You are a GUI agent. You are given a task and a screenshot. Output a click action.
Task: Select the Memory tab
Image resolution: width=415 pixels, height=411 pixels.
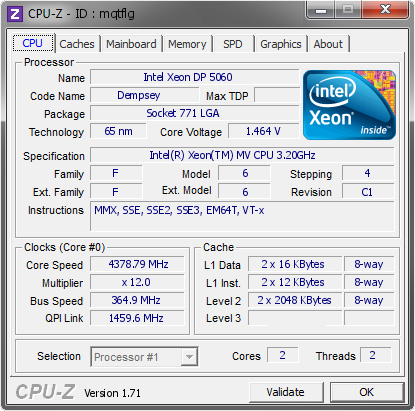click(x=187, y=44)
